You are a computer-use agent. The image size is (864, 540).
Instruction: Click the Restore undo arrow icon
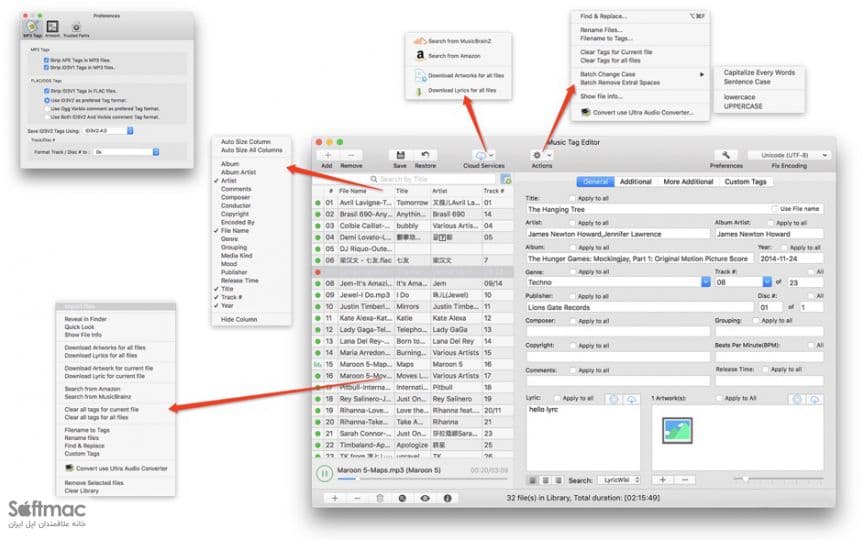425,155
